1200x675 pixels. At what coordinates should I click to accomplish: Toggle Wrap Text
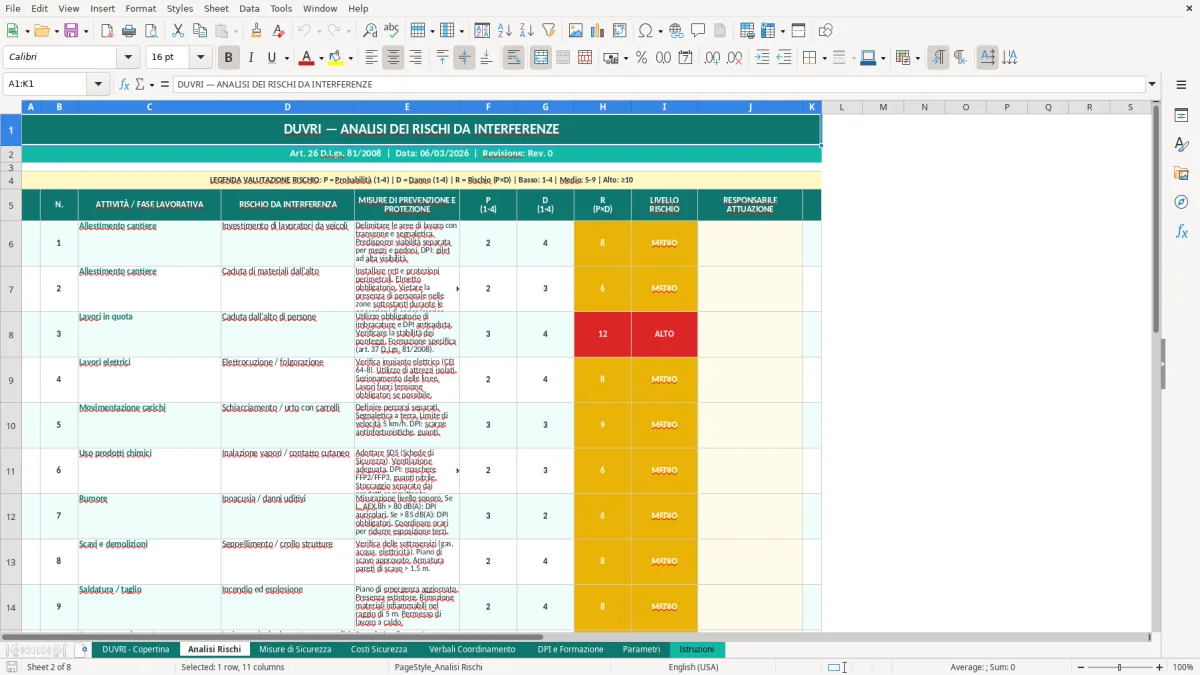tap(513, 58)
